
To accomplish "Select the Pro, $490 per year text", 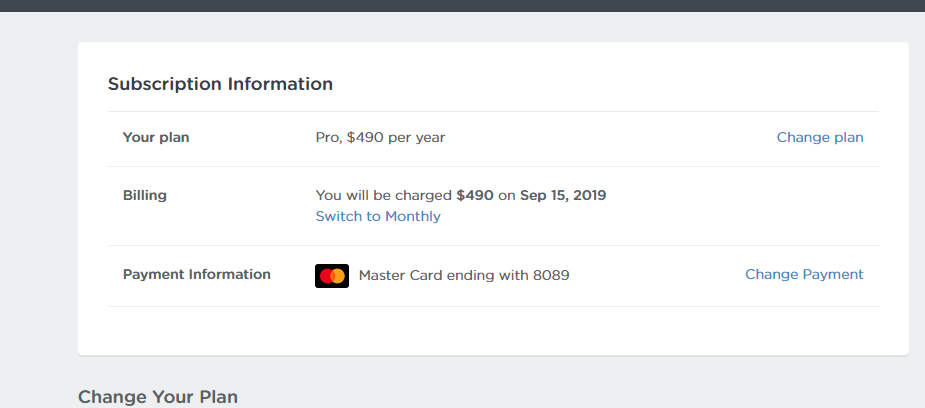I will pyautogui.click(x=380, y=138).
